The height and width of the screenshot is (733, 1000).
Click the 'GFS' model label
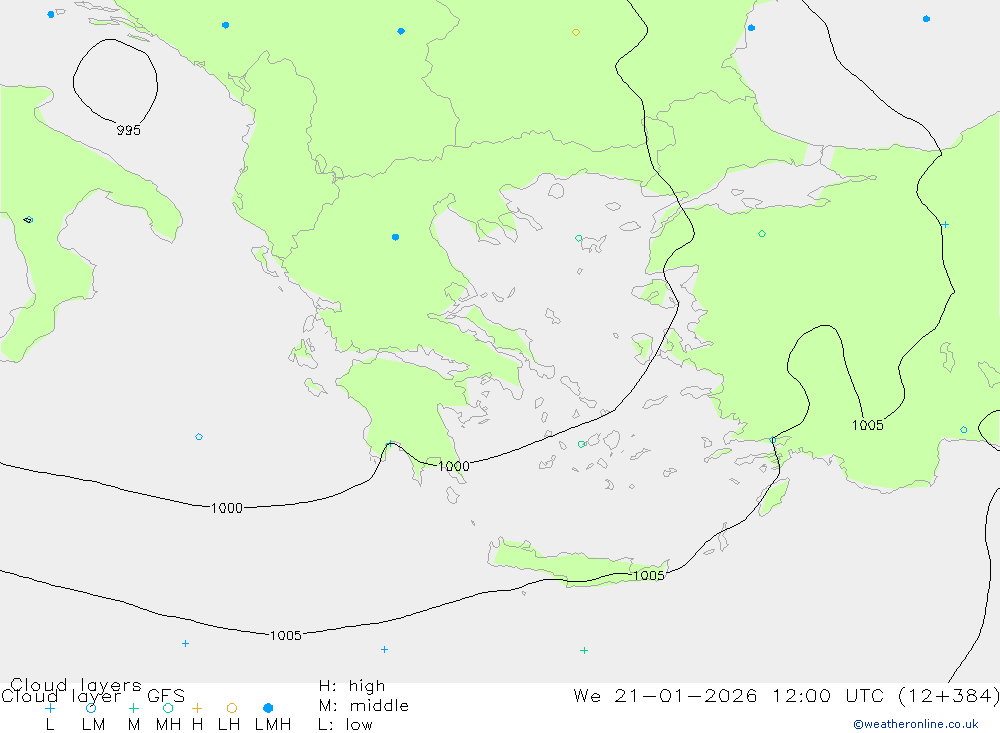point(166,696)
